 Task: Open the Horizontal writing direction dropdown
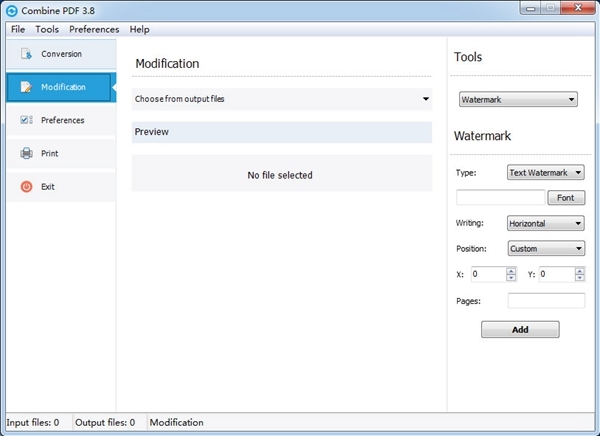(546, 223)
